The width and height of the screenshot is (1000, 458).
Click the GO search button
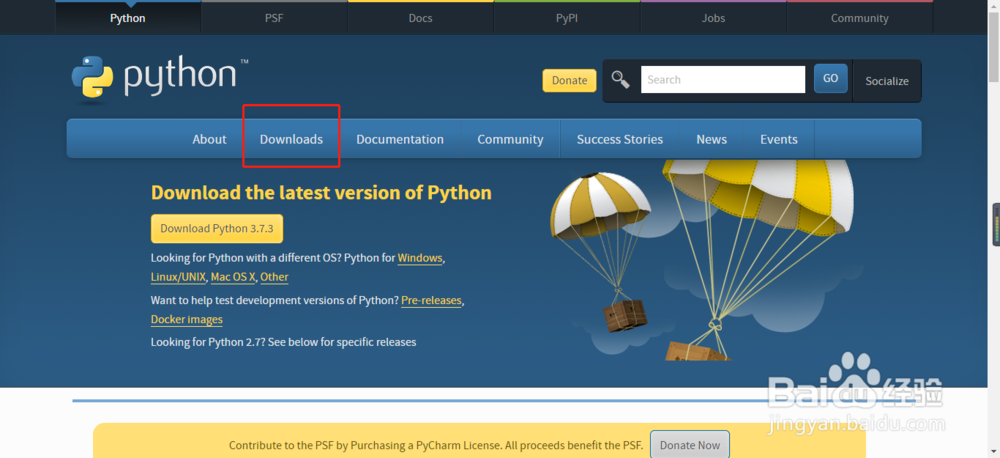pyautogui.click(x=830, y=78)
